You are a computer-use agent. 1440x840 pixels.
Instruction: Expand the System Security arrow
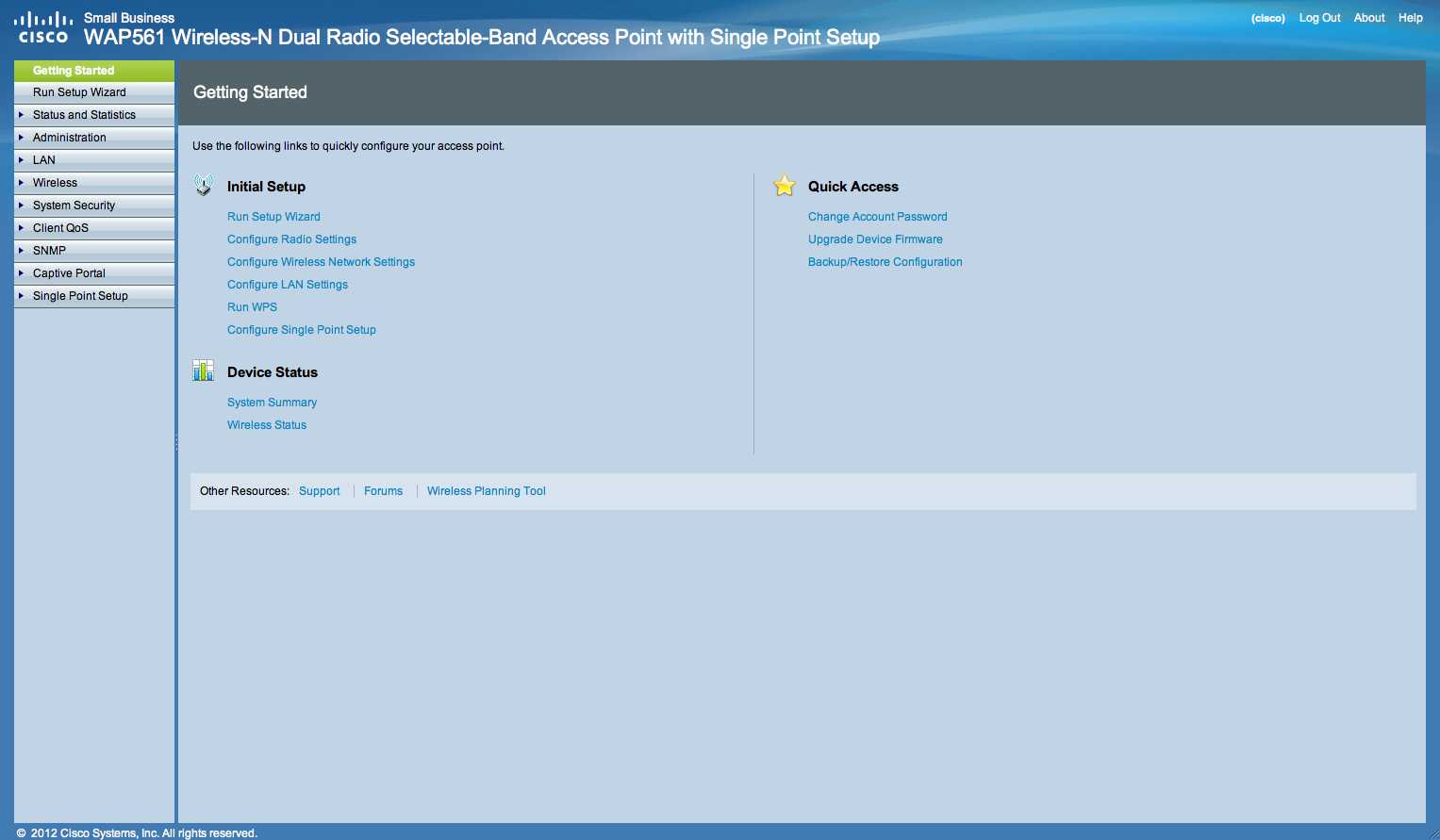tap(22, 206)
